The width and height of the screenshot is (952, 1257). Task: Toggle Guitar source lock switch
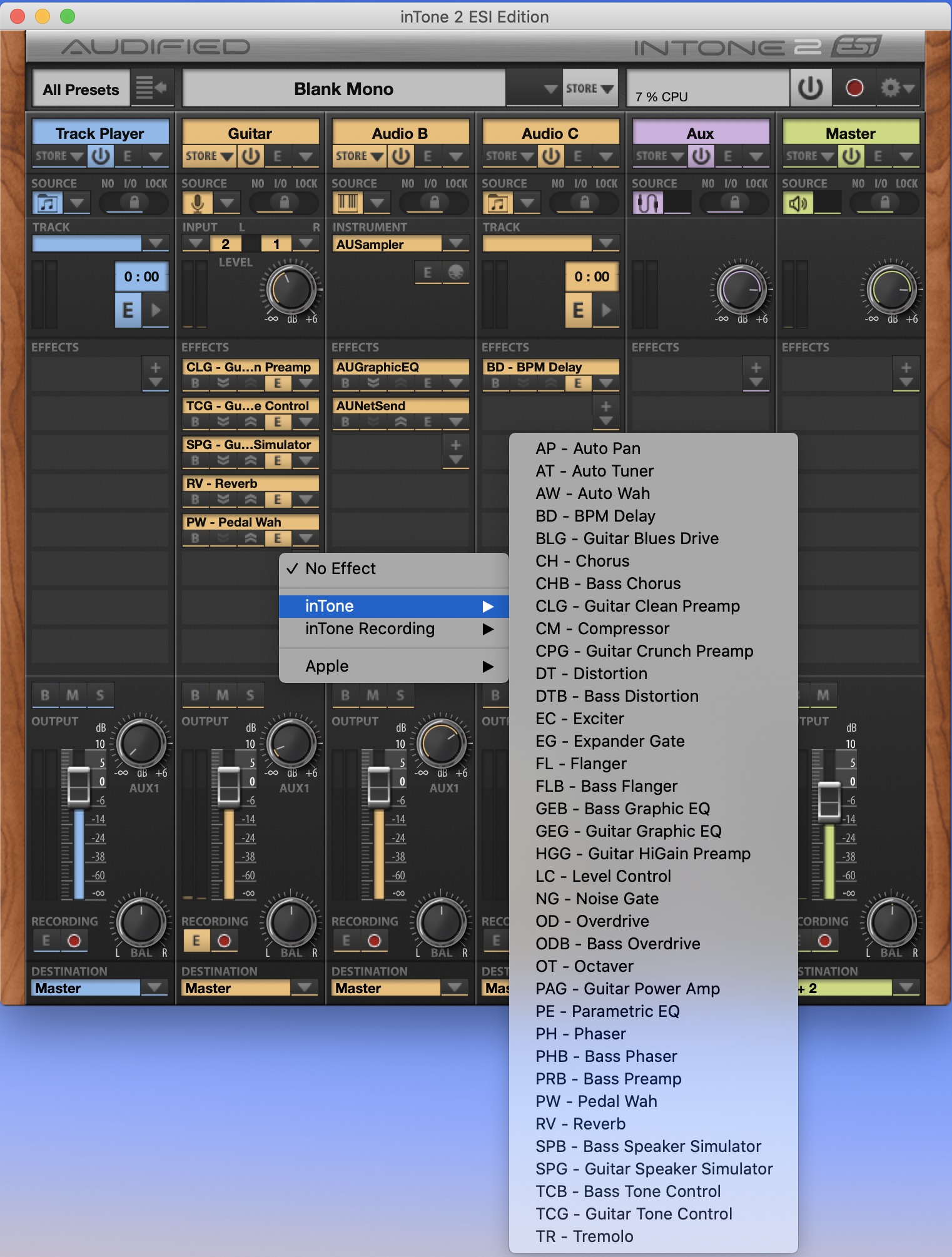pos(284,203)
